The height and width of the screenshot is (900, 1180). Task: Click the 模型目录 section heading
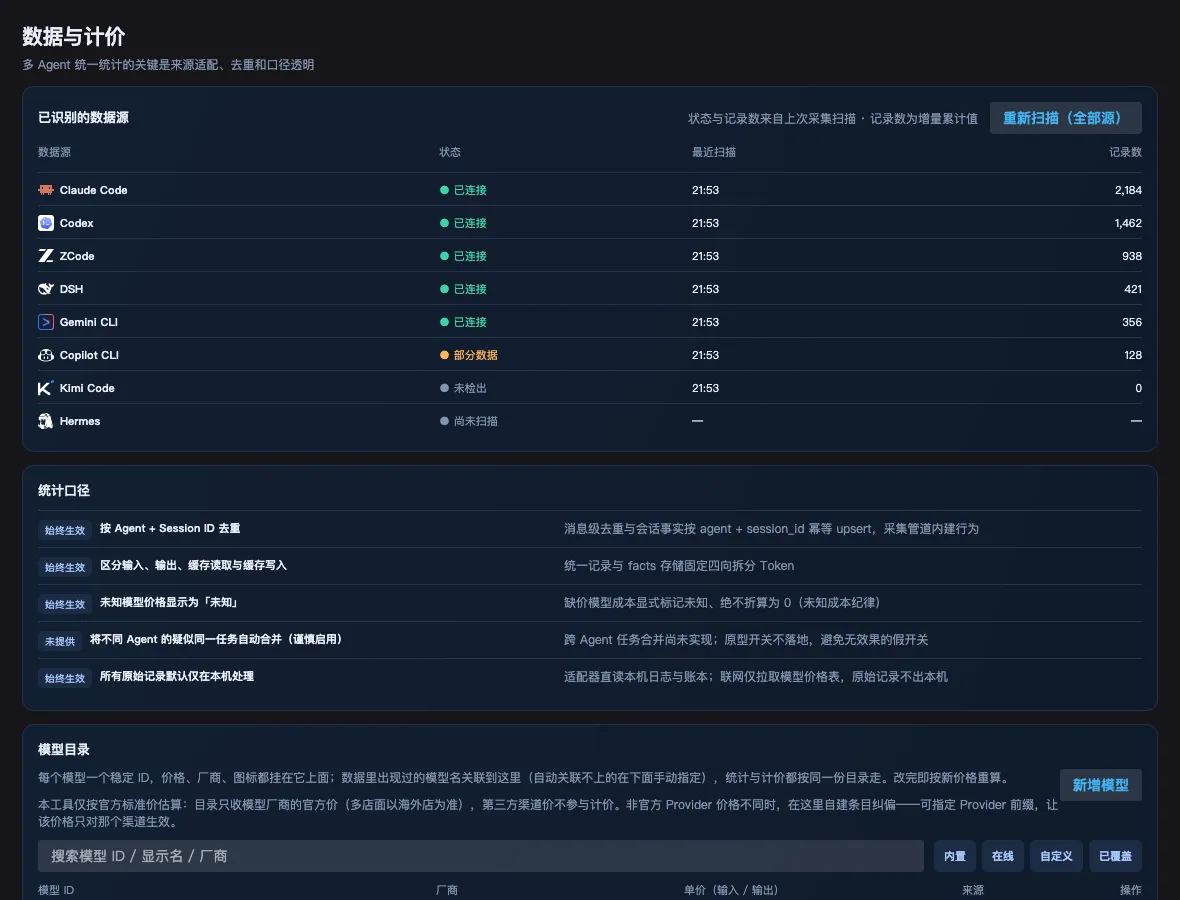coord(64,749)
